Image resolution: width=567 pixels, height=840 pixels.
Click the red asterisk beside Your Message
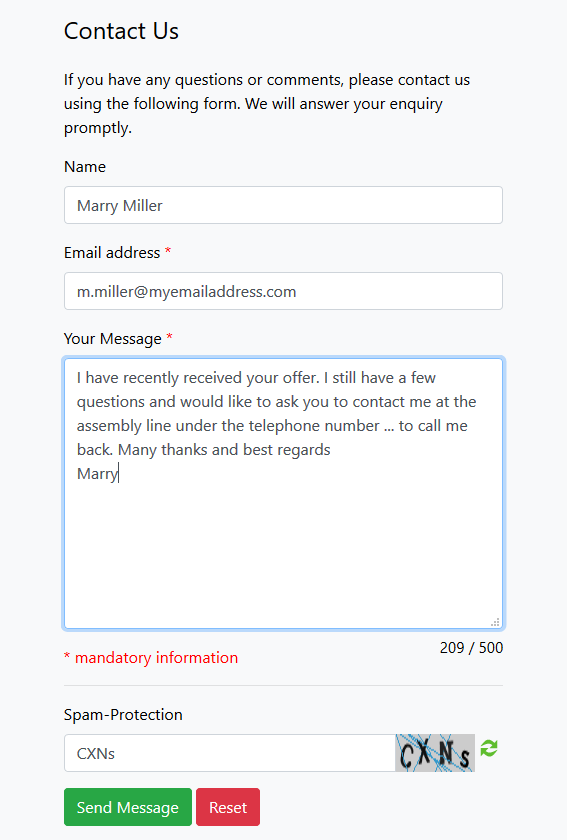169,336
